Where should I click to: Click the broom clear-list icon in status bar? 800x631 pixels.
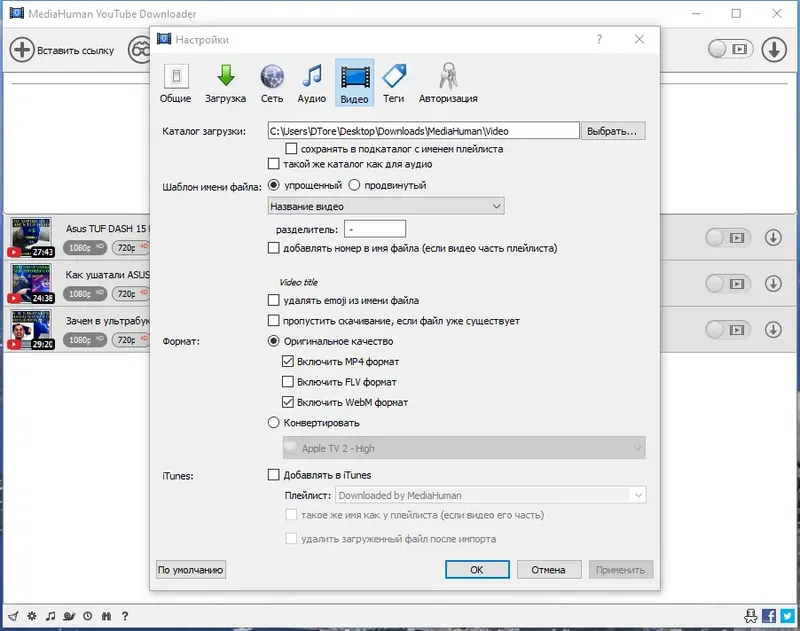tap(13, 616)
